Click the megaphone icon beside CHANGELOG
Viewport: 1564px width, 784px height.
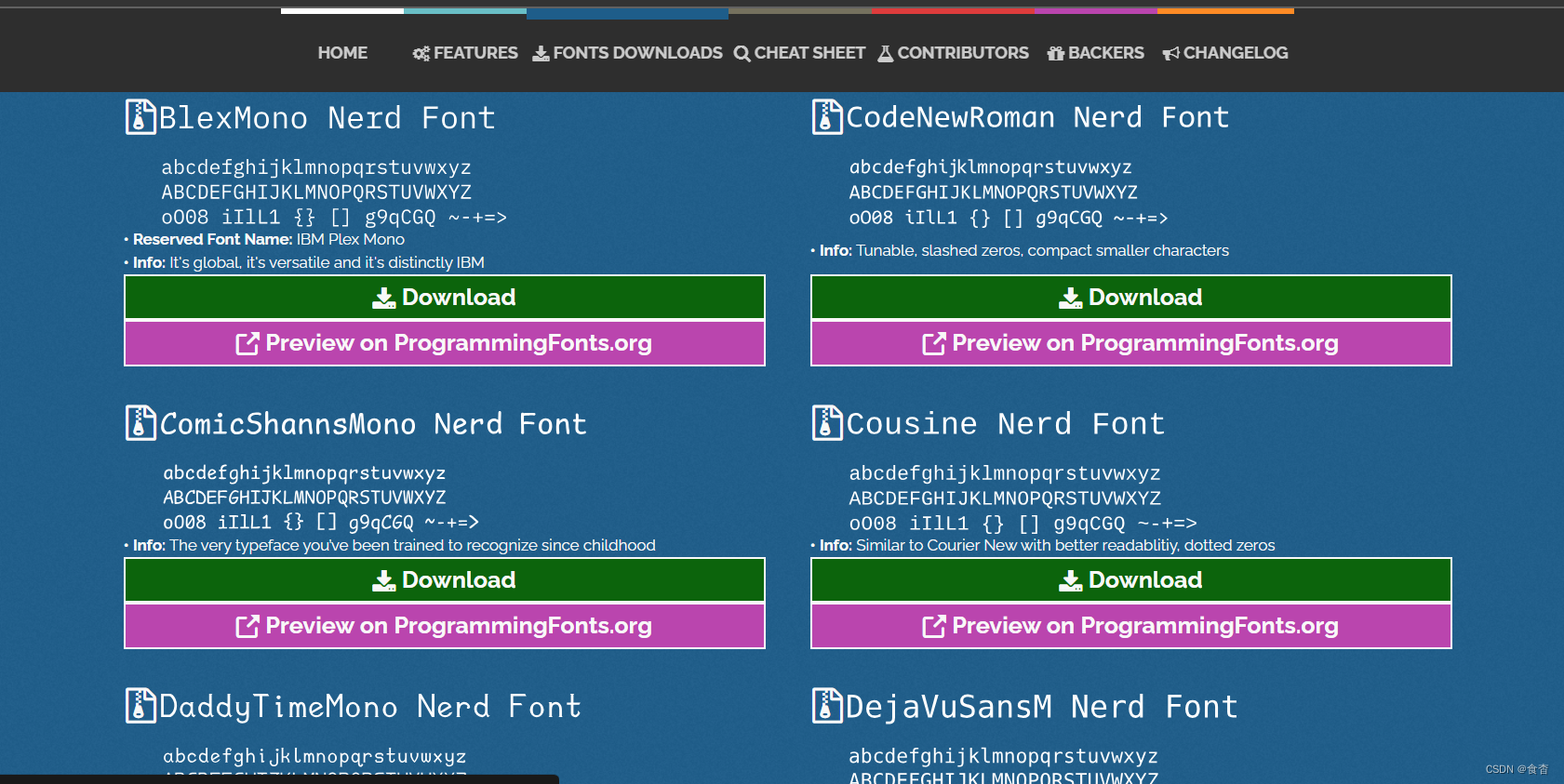pyautogui.click(x=1171, y=54)
